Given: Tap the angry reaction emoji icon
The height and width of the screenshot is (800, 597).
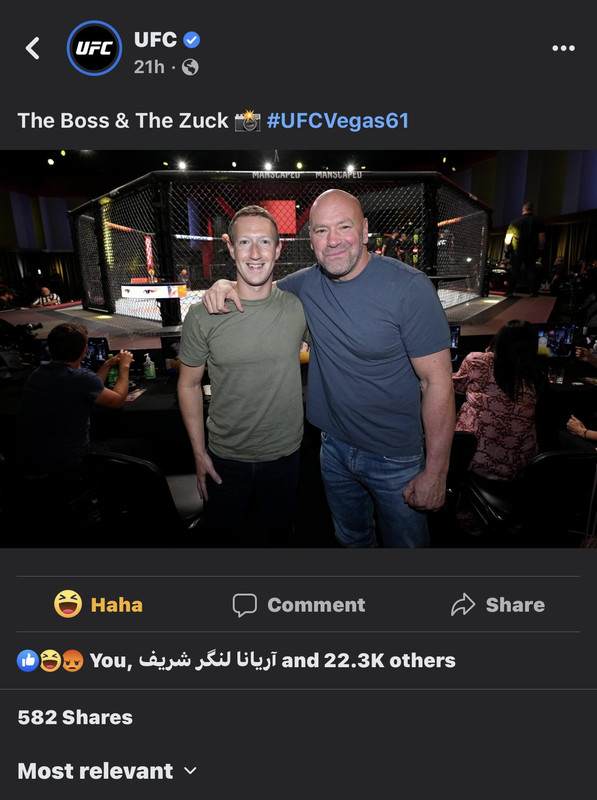Looking at the screenshot, I should (73, 661).
